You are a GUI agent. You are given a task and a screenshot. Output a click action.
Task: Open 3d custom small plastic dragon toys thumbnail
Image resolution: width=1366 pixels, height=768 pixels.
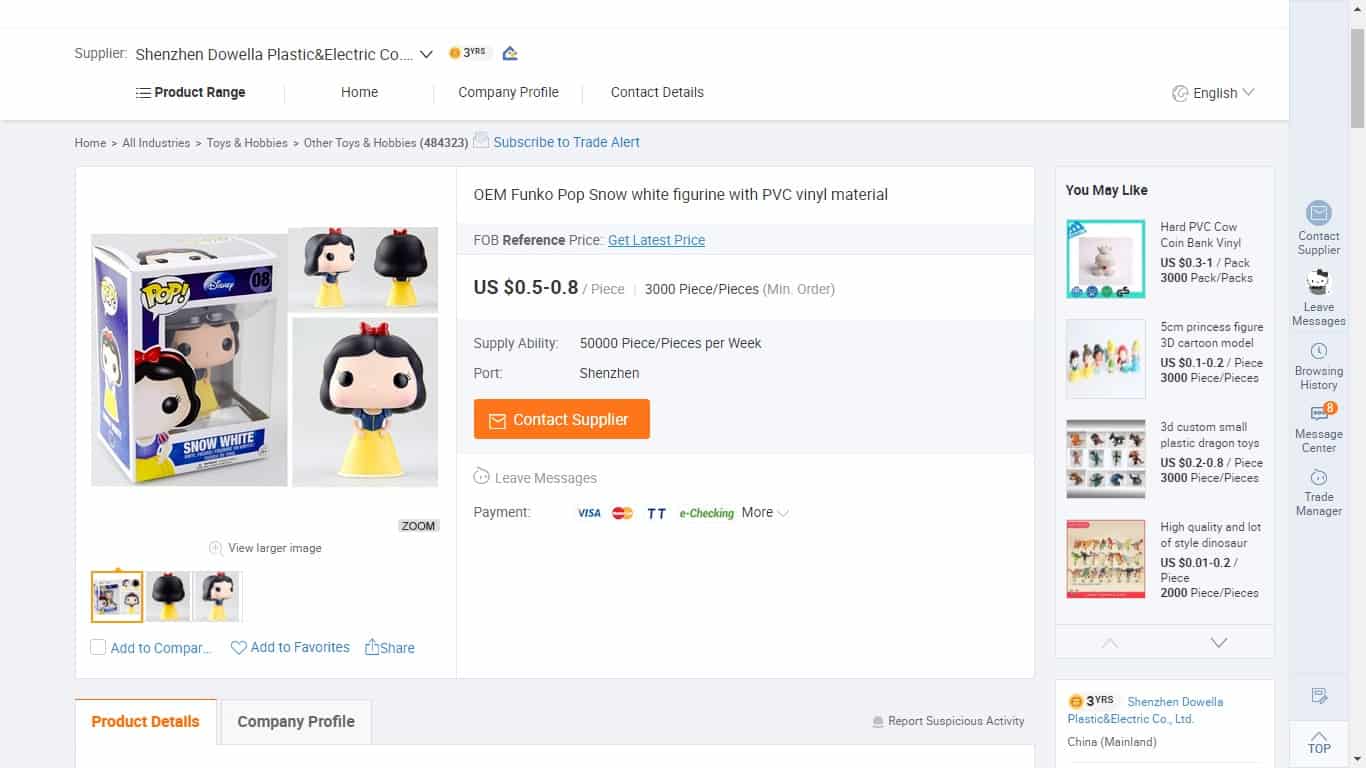coord(1106,459)
